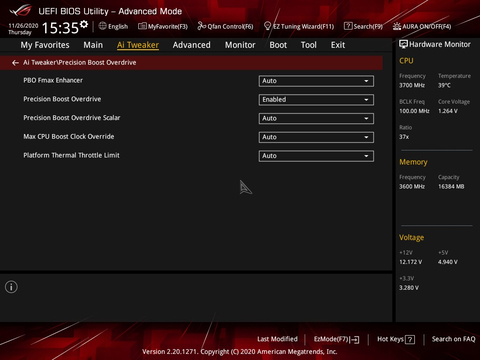Open MyFavorite(F3)
The width and height of the screenshot is (480, 360).
[x=163, y=26]
